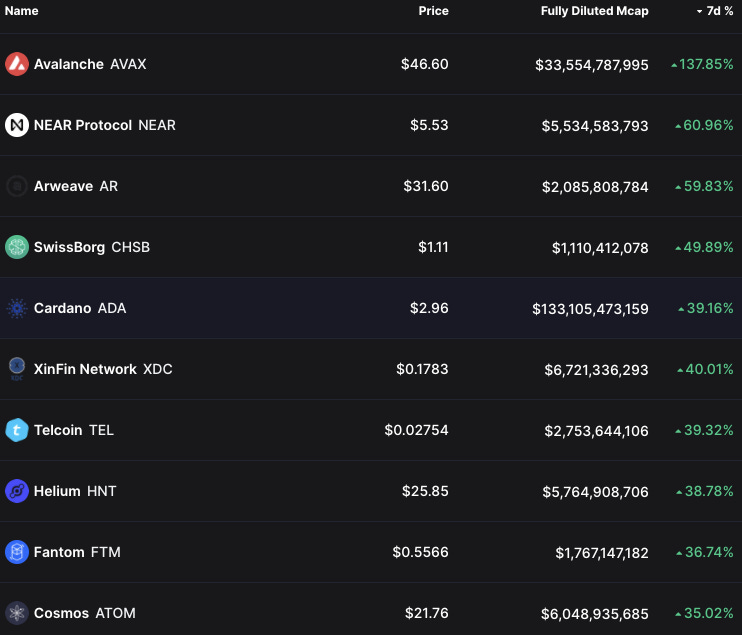Sort the table by Price column header
Viewport: 742px width, 635px height.
pos(433,11)
